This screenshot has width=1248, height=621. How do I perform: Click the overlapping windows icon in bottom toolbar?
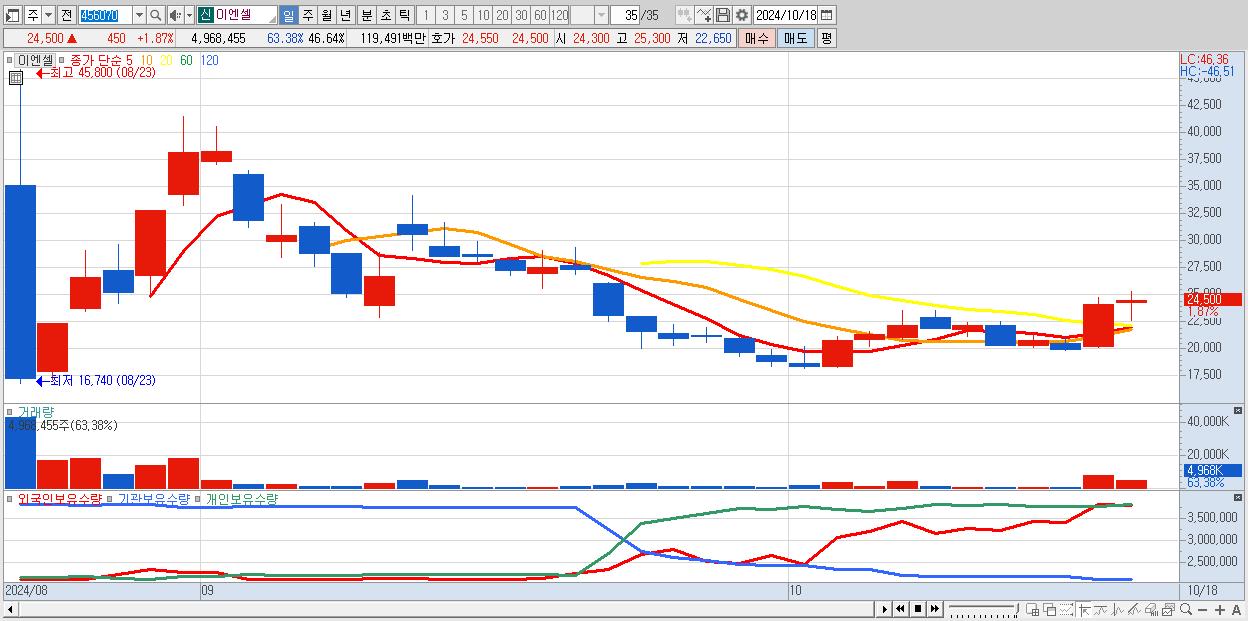tap(1049, 609)
